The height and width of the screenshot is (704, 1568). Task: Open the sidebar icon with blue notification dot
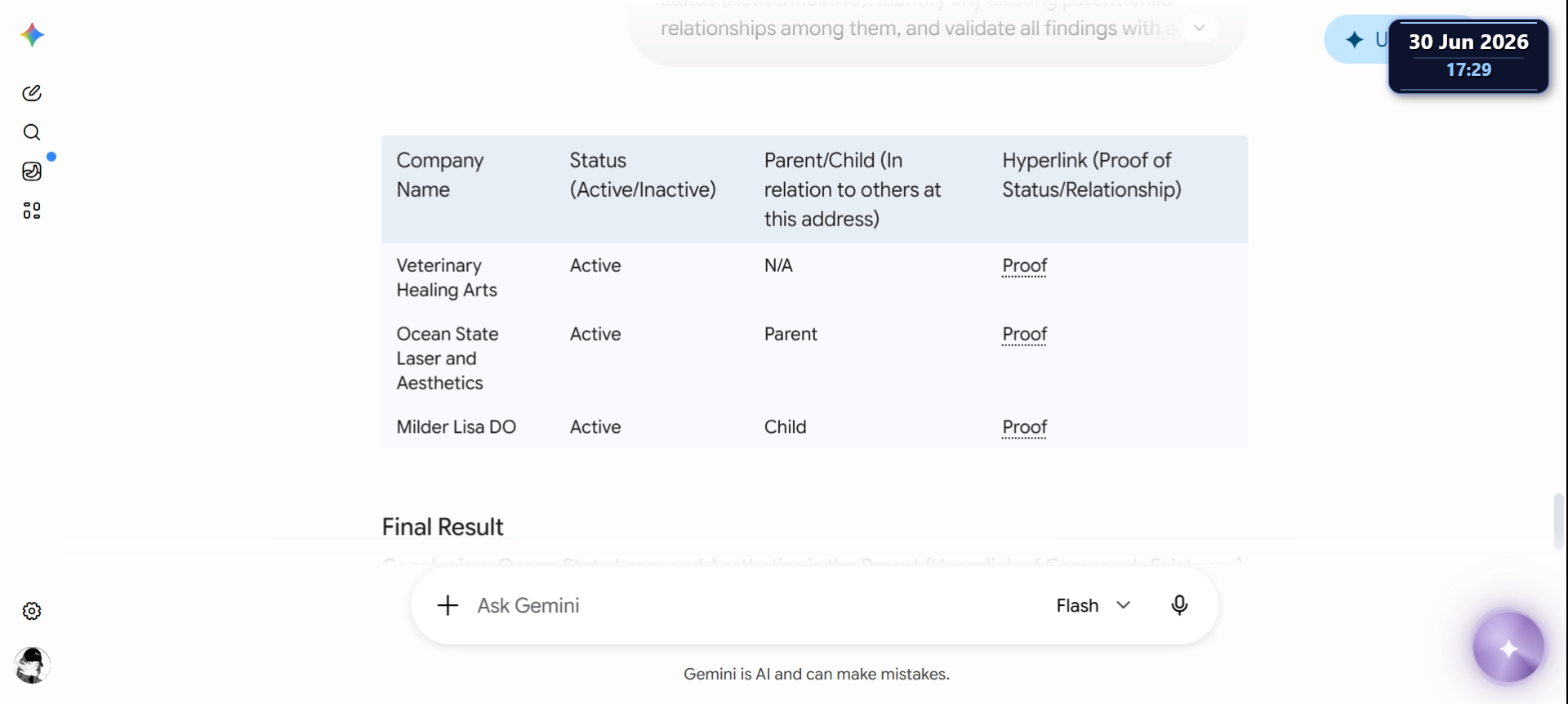(32, 172)
